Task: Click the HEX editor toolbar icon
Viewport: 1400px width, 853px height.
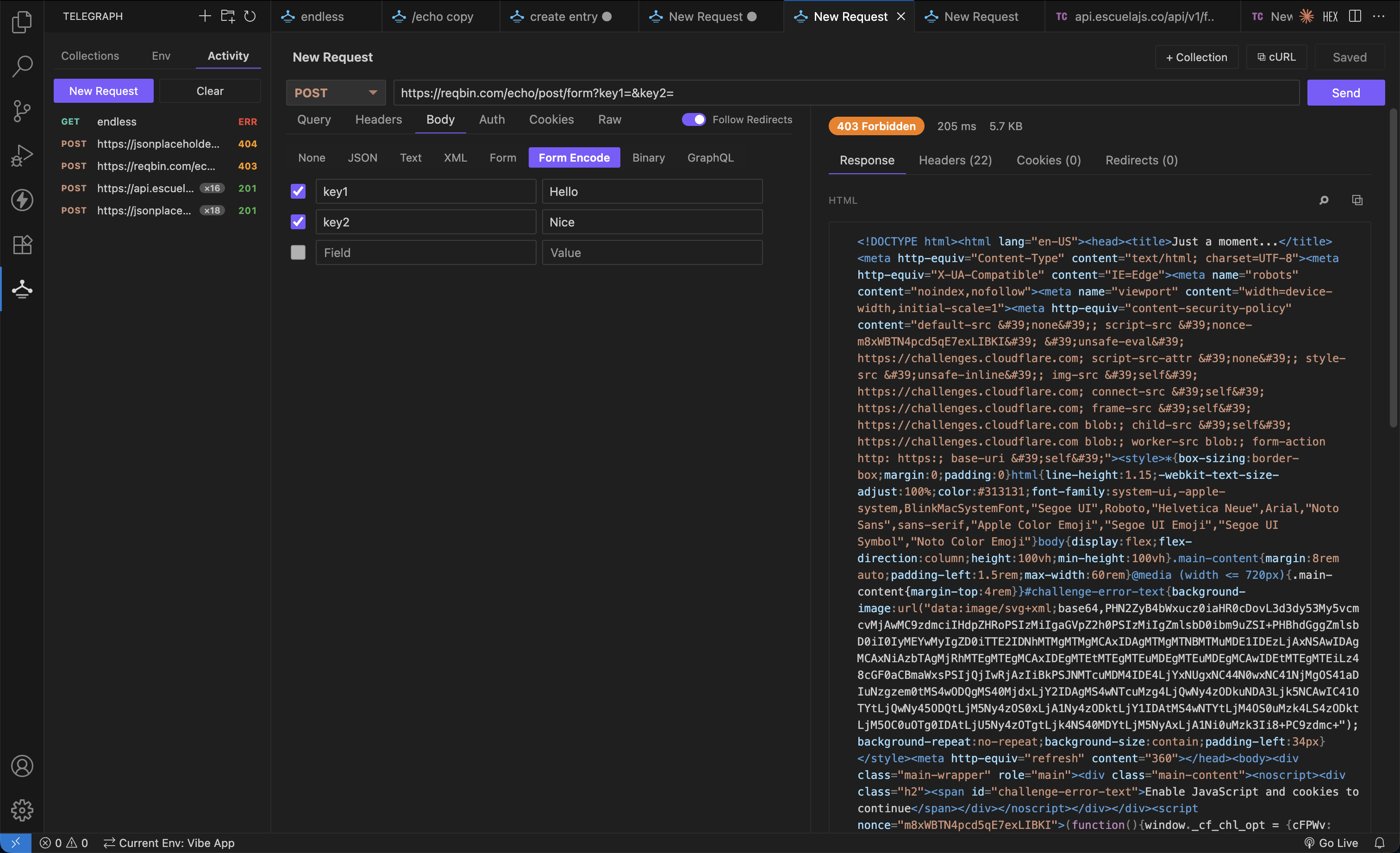Action: pyautogui.click(x=1330, y=17)
